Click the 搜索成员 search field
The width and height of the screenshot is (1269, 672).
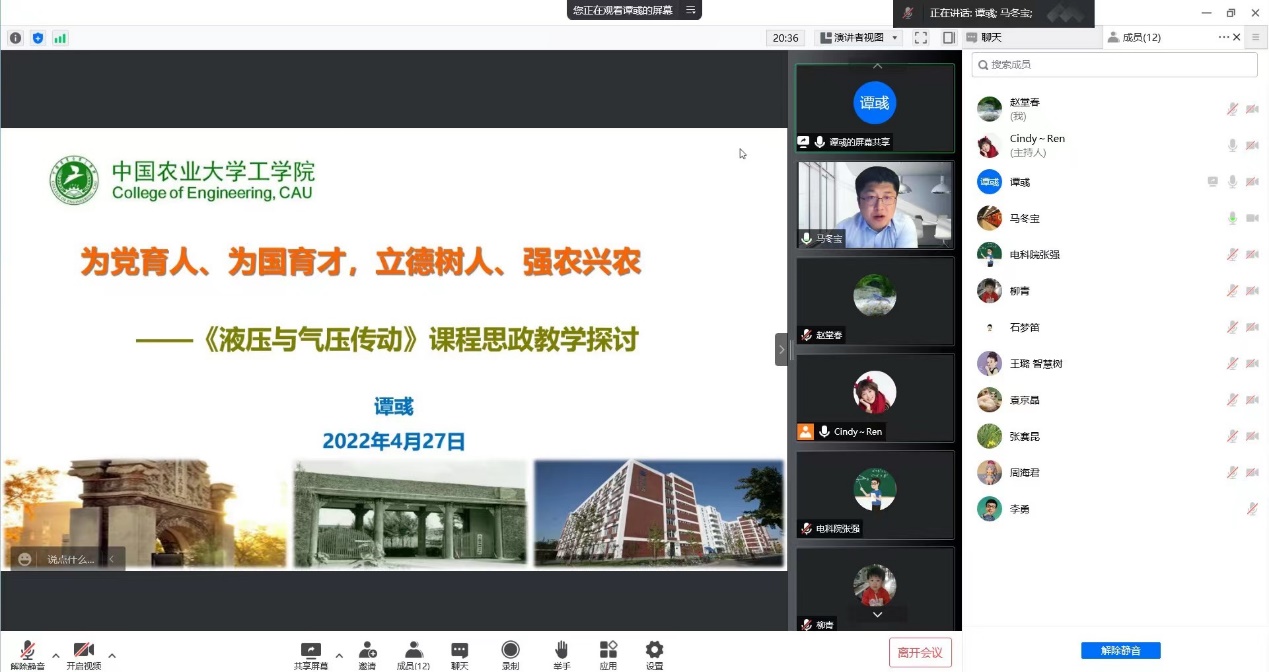pyautogui.click(x=1114, y=65)
